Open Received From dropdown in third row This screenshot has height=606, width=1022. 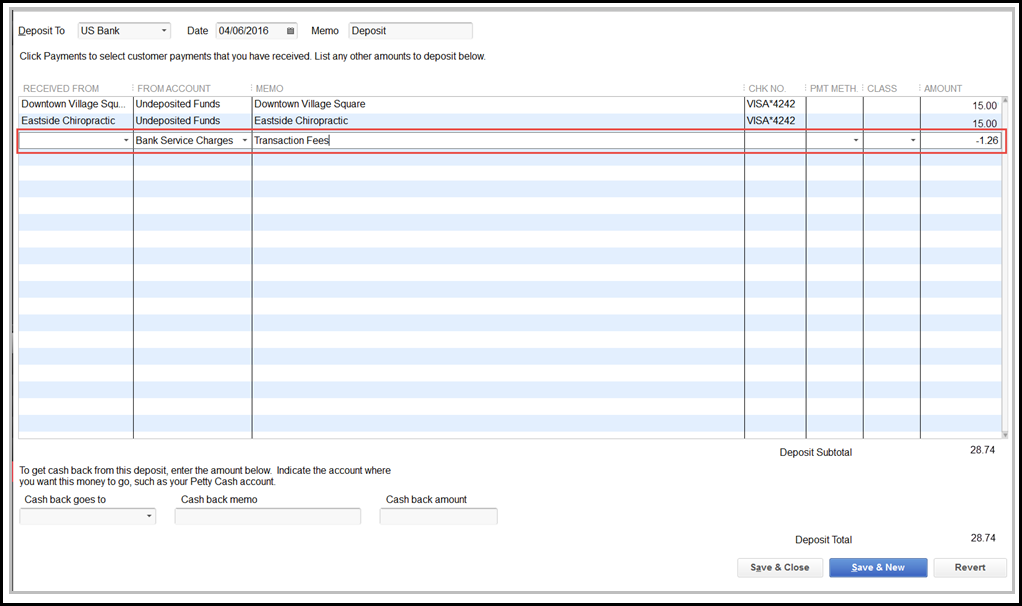point(126,141)
